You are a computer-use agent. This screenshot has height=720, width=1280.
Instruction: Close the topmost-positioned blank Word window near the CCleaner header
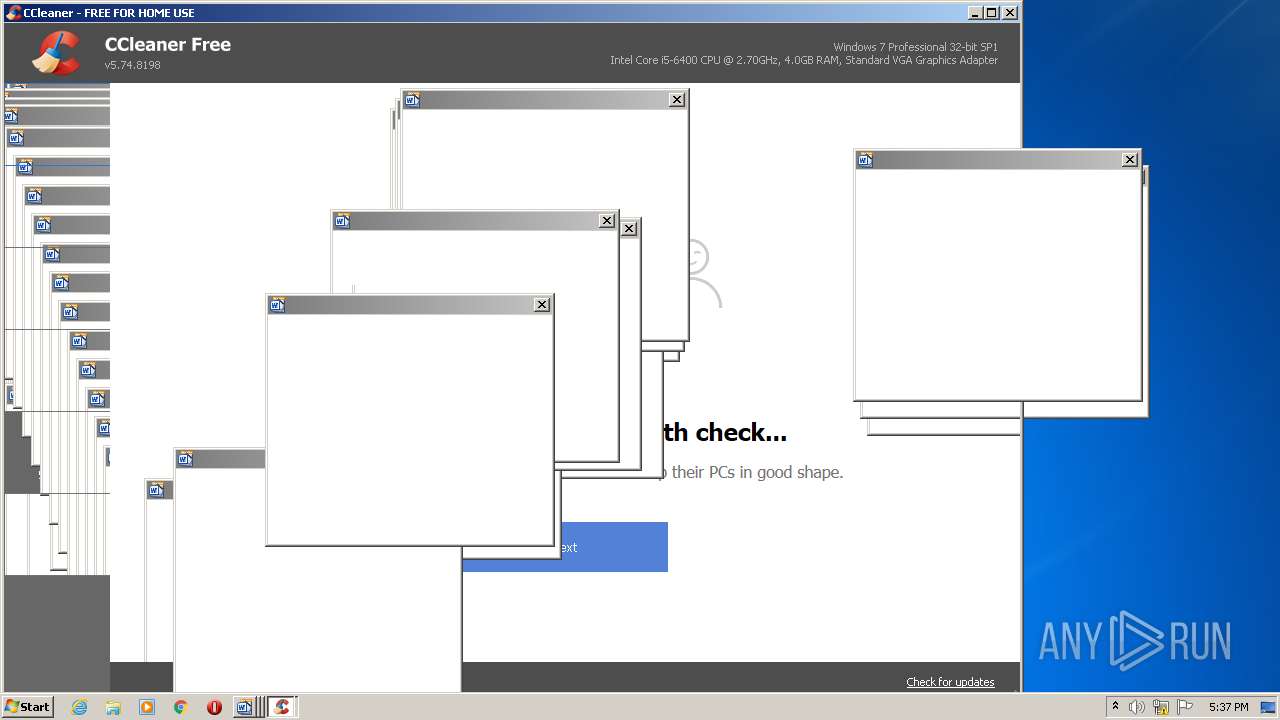677,100
